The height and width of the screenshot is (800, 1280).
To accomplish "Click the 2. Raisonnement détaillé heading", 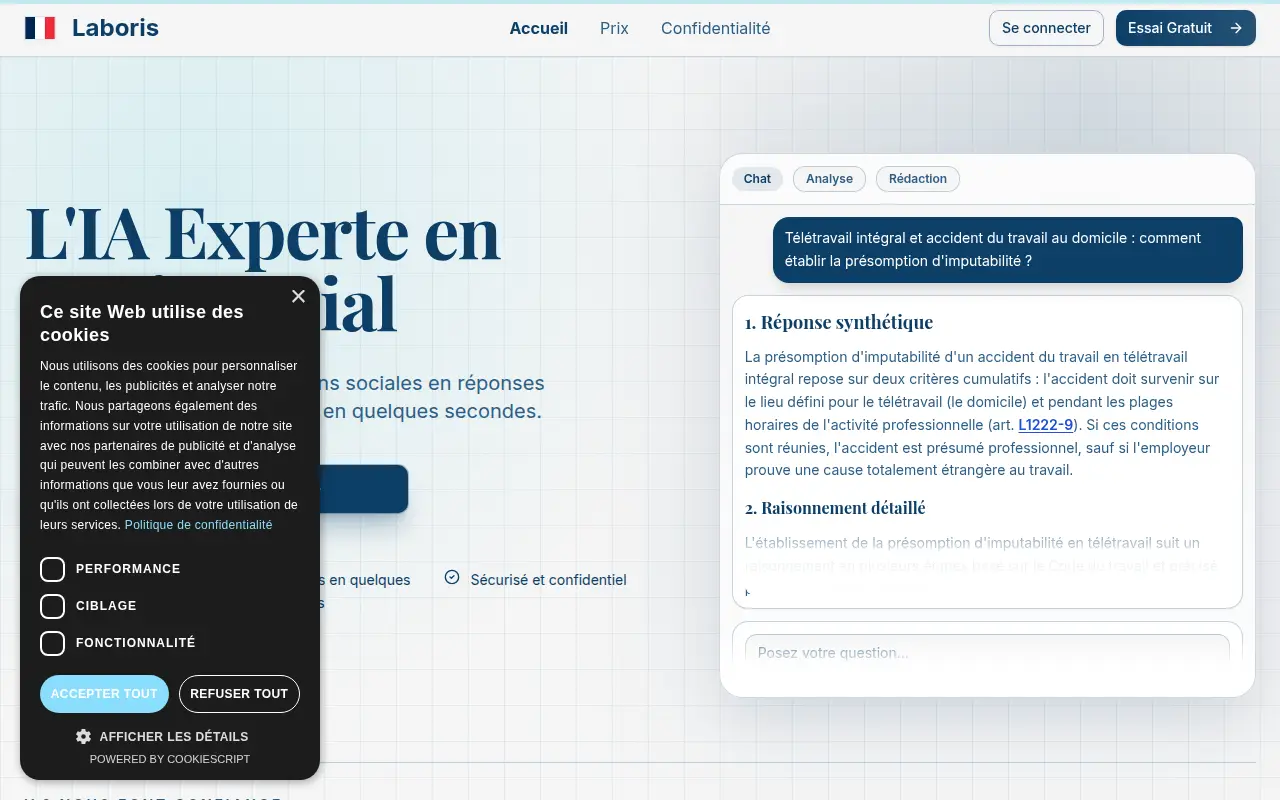I will point(835,508).
